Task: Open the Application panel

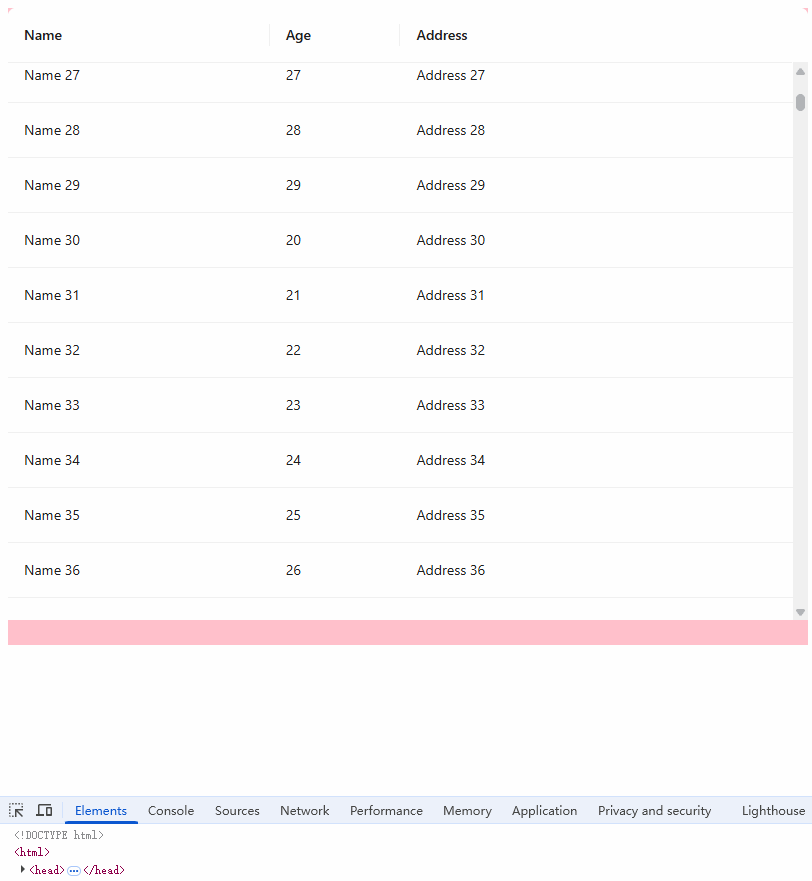Action: click(x=544, y=810)
